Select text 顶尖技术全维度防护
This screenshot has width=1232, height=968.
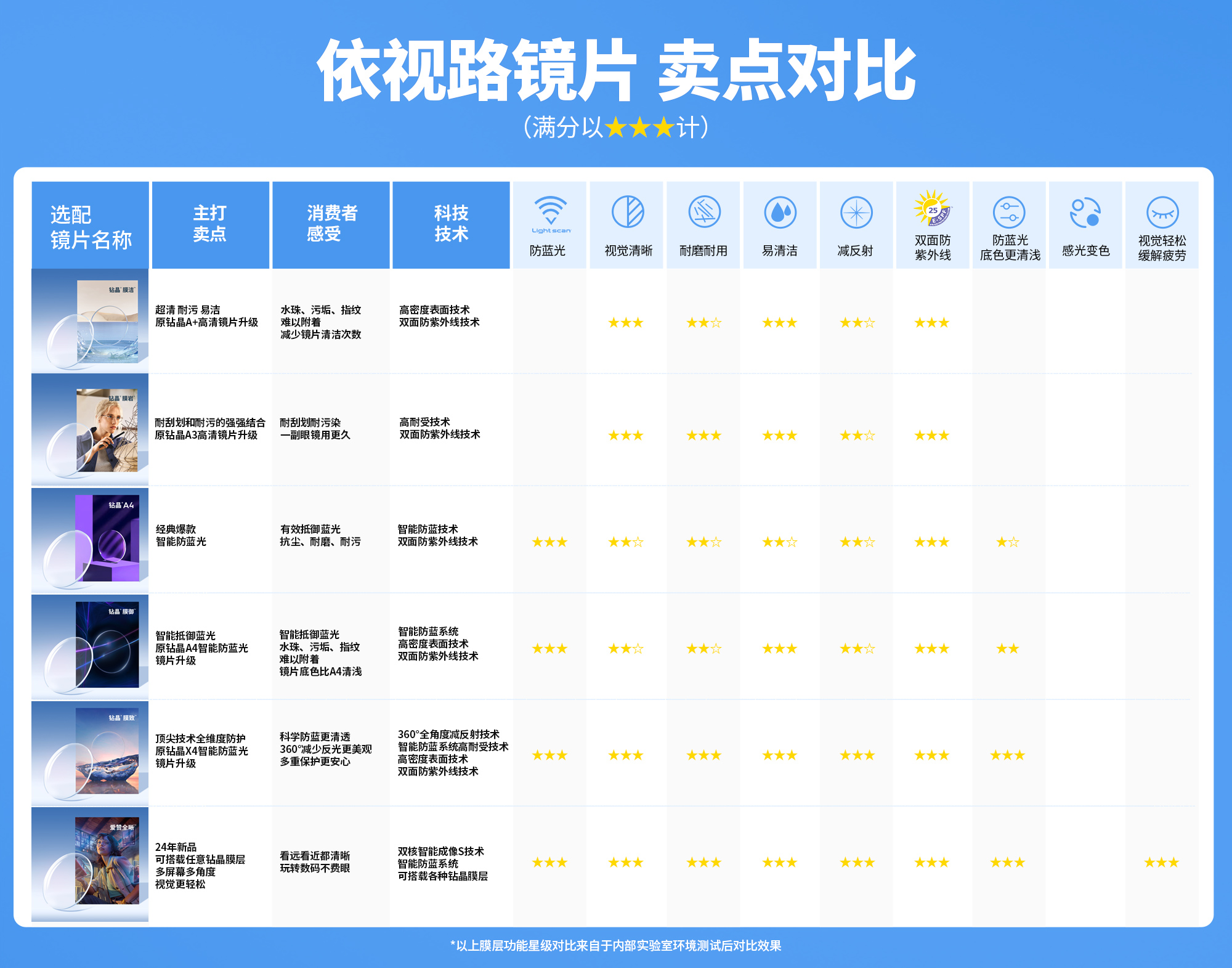(200, 739)
